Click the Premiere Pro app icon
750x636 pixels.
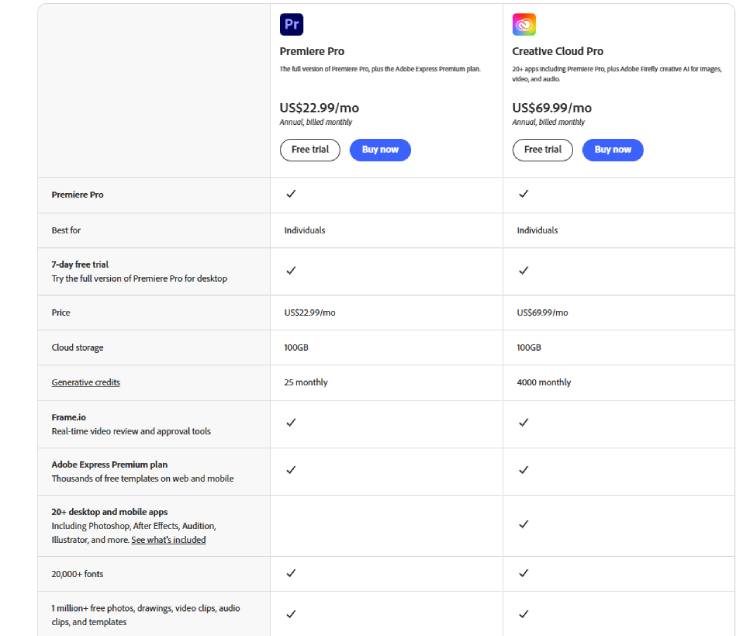pos(291,24)
